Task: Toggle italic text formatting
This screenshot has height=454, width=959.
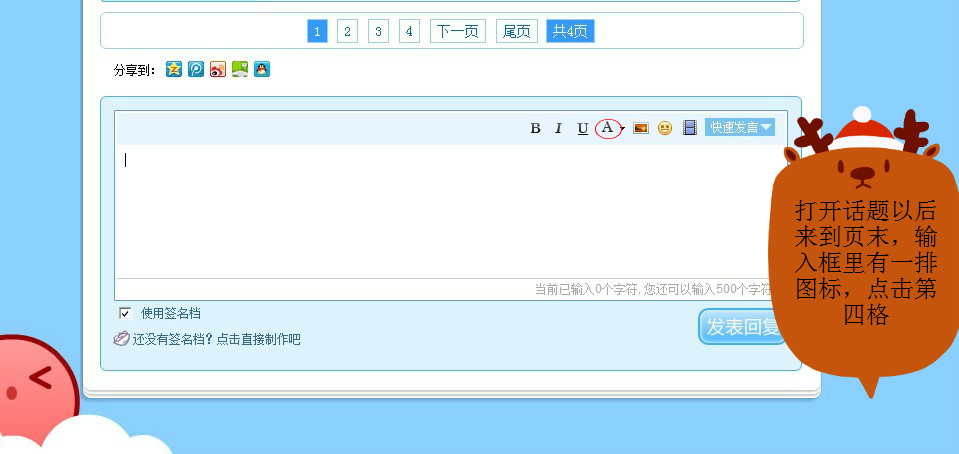Action: pos(558,128)
